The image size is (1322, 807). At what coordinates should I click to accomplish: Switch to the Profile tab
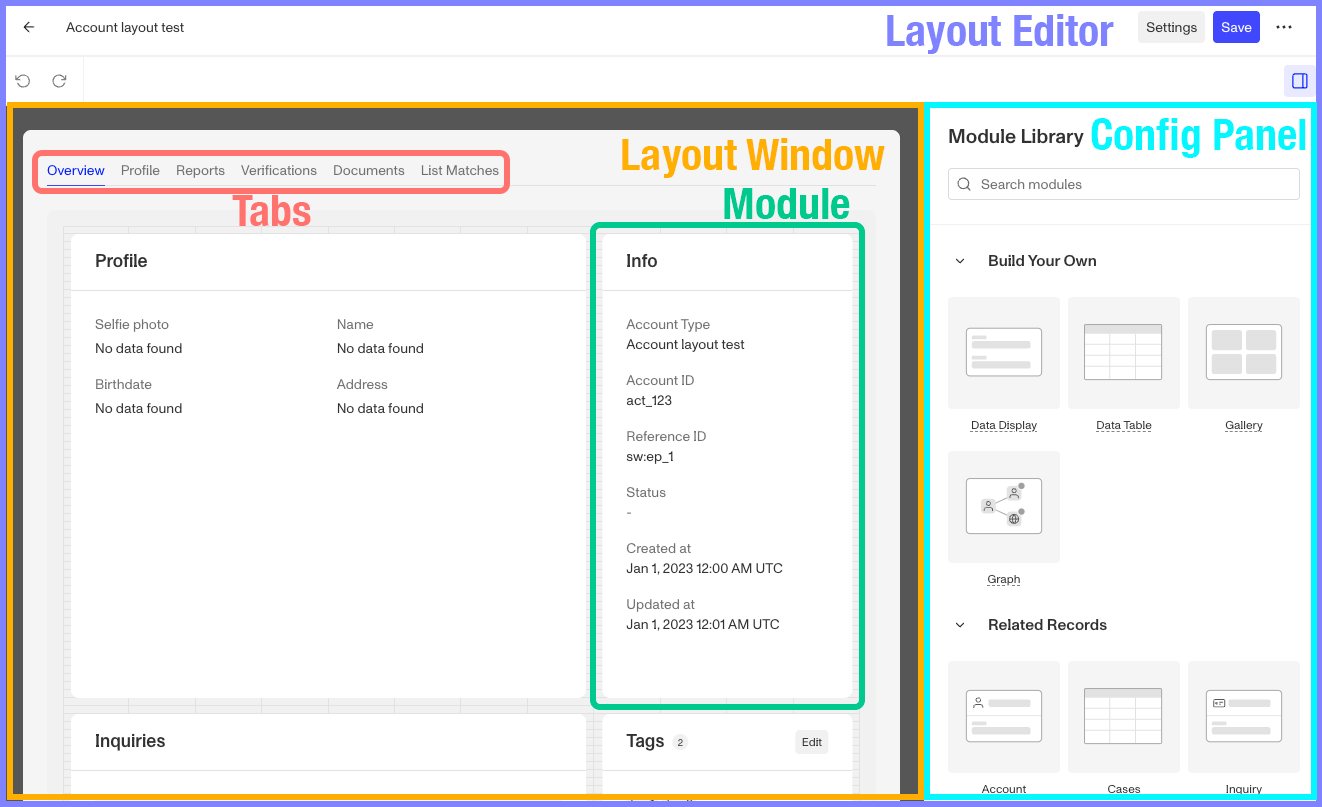tap(140, 170)
